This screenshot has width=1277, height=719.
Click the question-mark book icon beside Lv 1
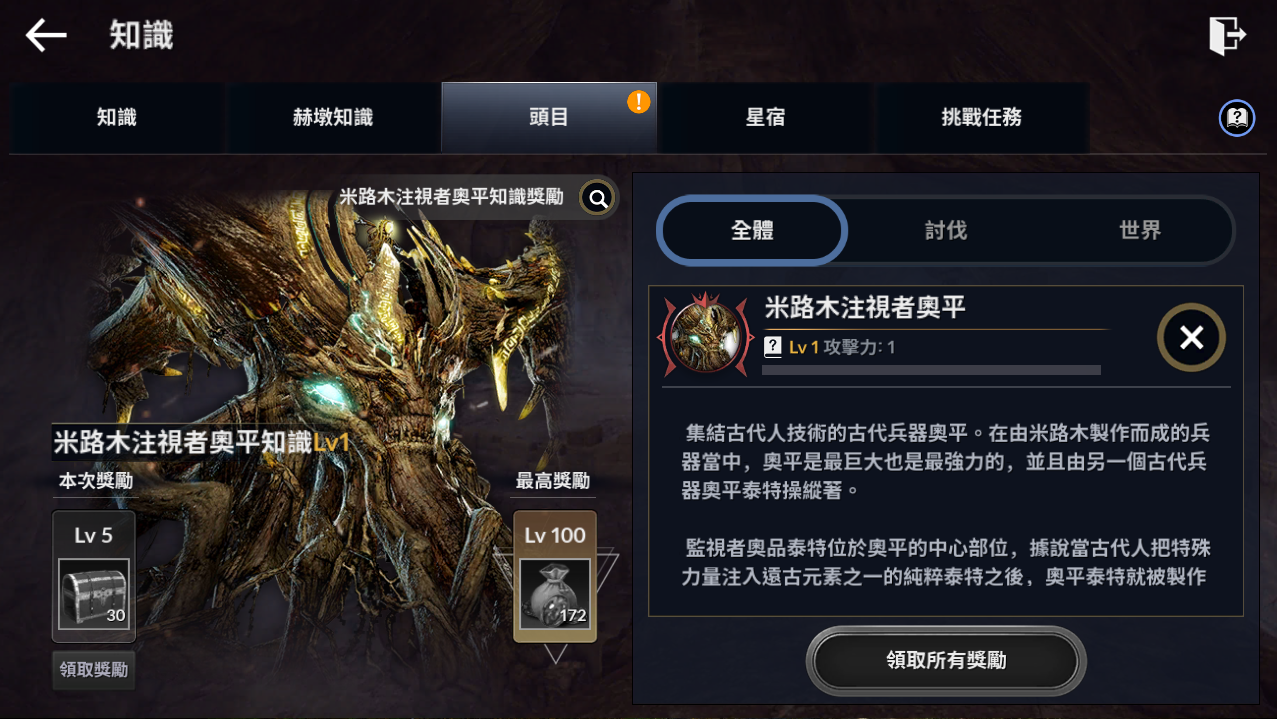coord(773,347)
